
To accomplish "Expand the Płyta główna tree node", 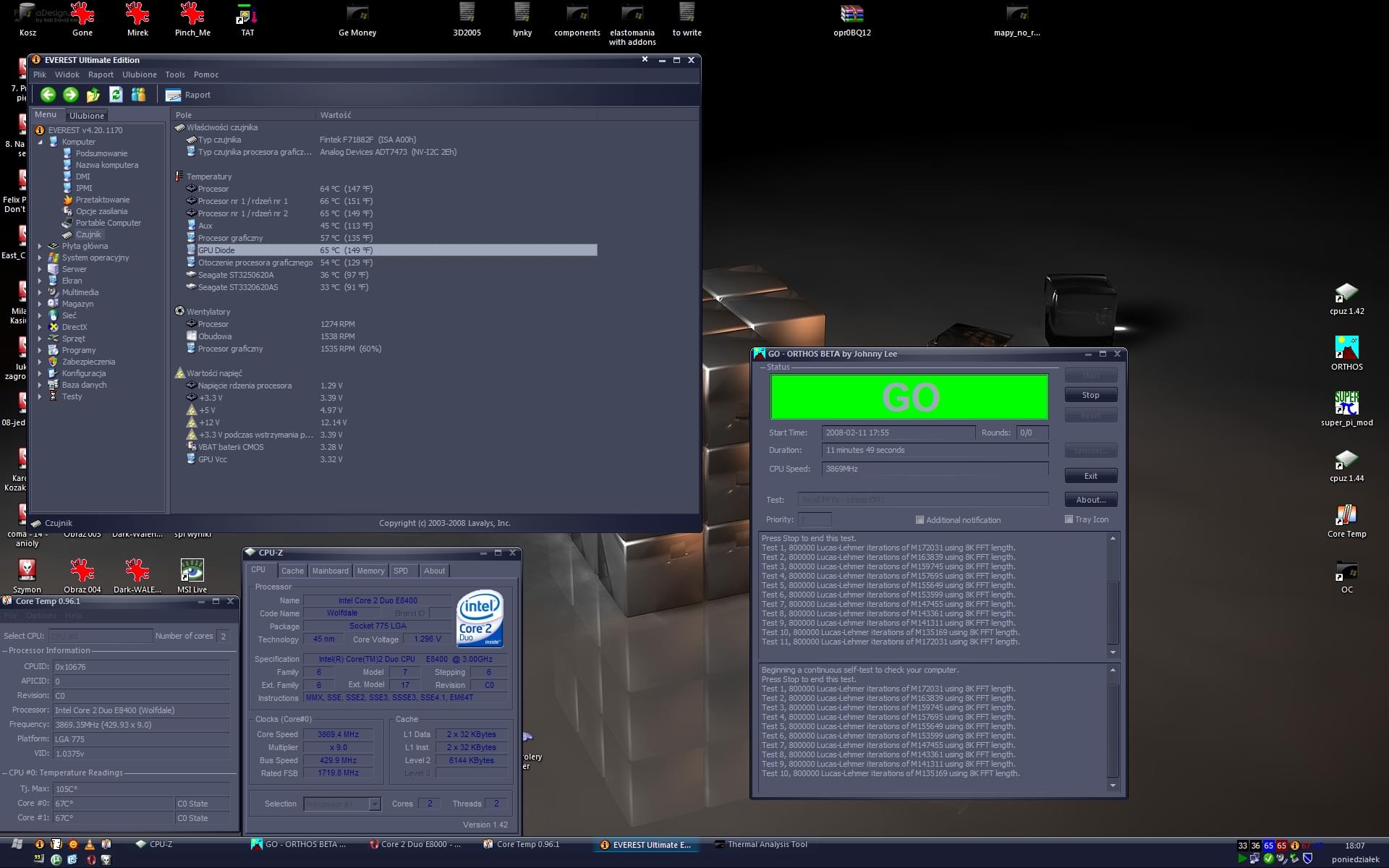I will 40,246.
